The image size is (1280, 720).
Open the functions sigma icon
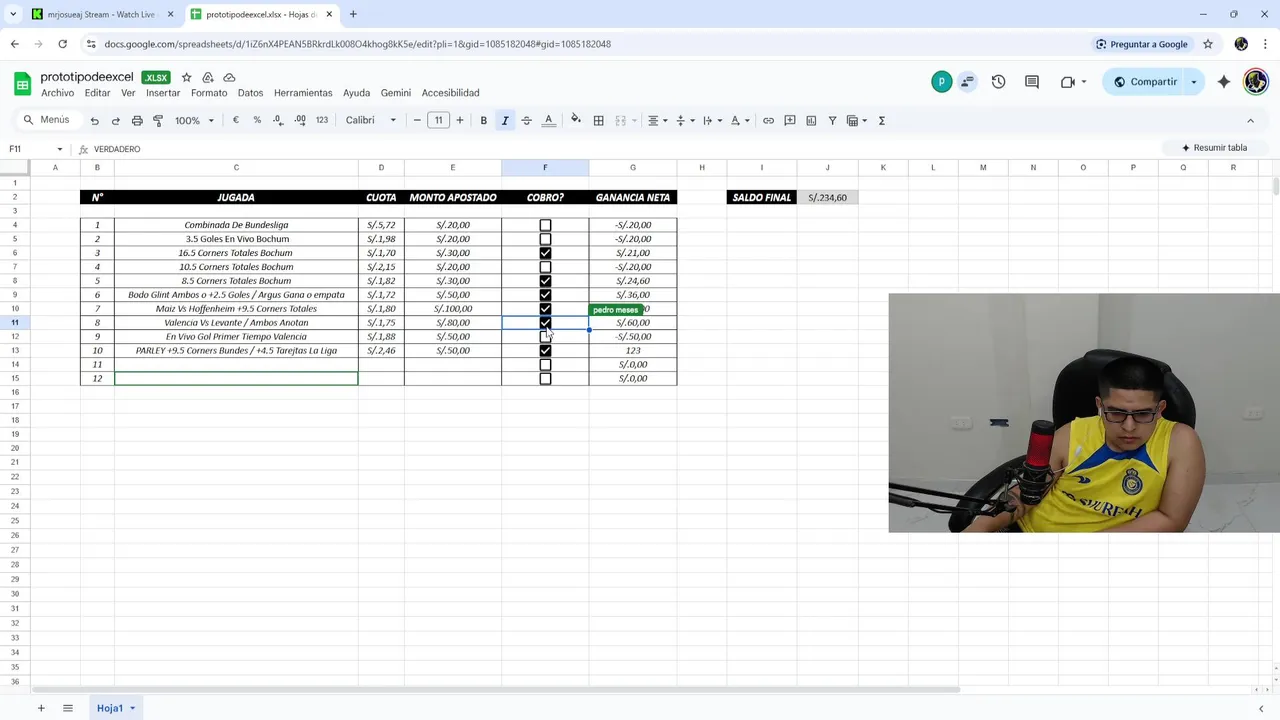[881, 120]
